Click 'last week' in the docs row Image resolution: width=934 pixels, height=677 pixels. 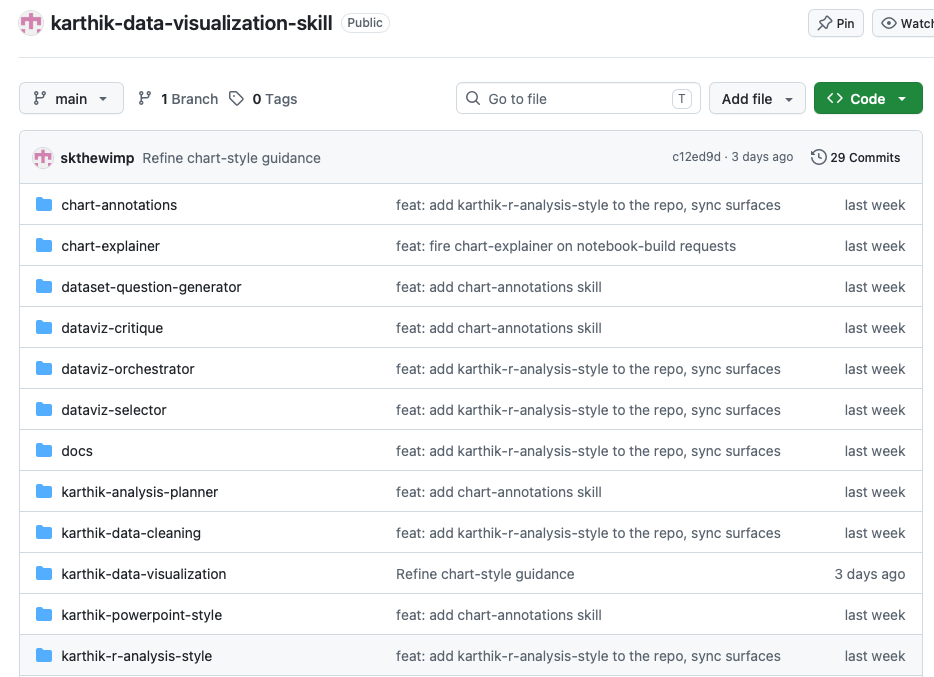pos(874,451)
